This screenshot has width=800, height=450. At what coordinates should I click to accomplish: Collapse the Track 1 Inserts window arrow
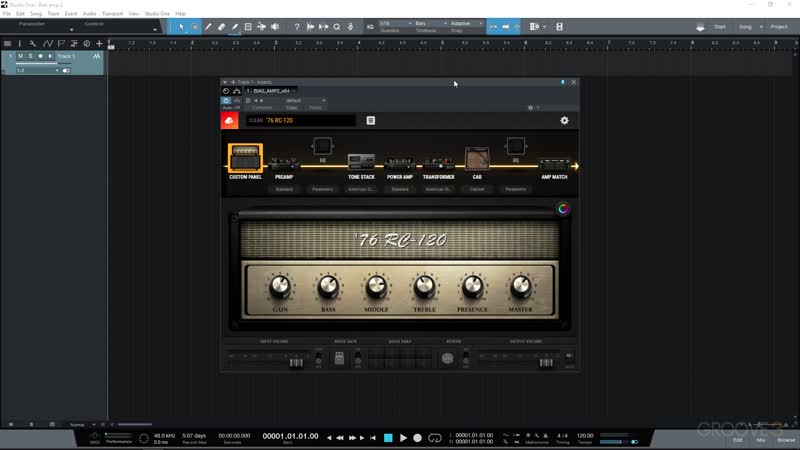[x=225, y=82]
